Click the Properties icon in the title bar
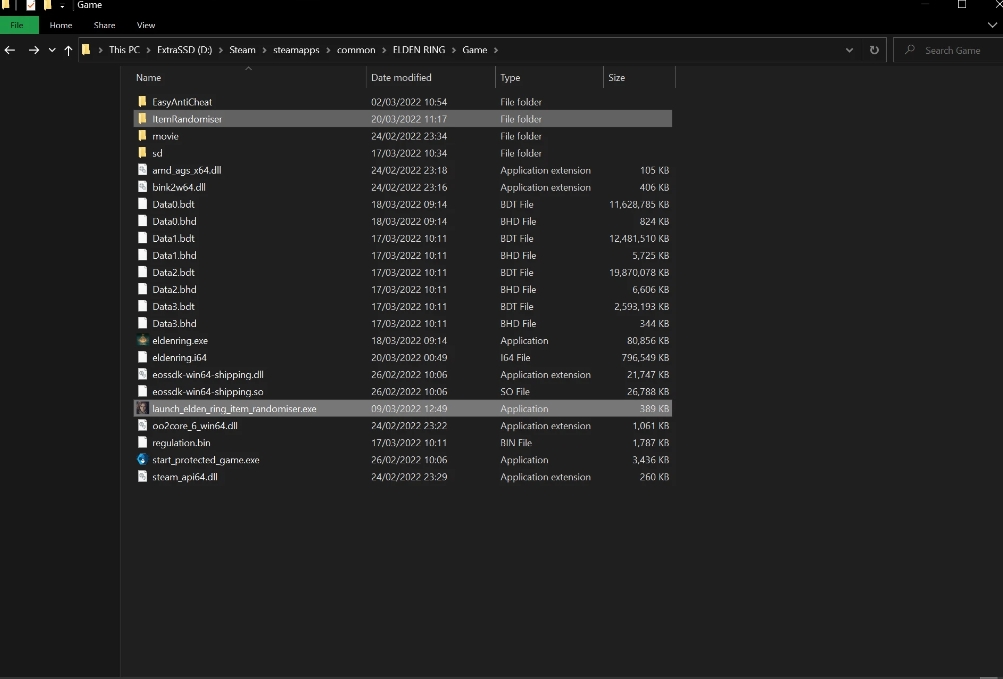The image size is (1003, 679). point(30,5)
